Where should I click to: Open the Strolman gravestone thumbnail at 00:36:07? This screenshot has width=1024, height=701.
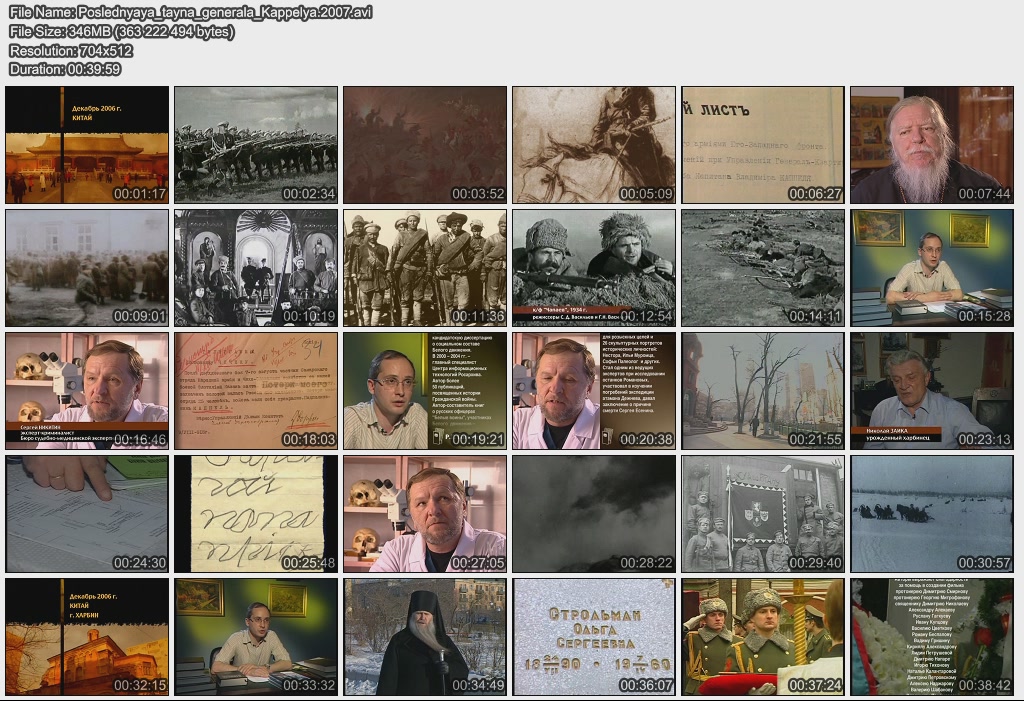point(594,637)
